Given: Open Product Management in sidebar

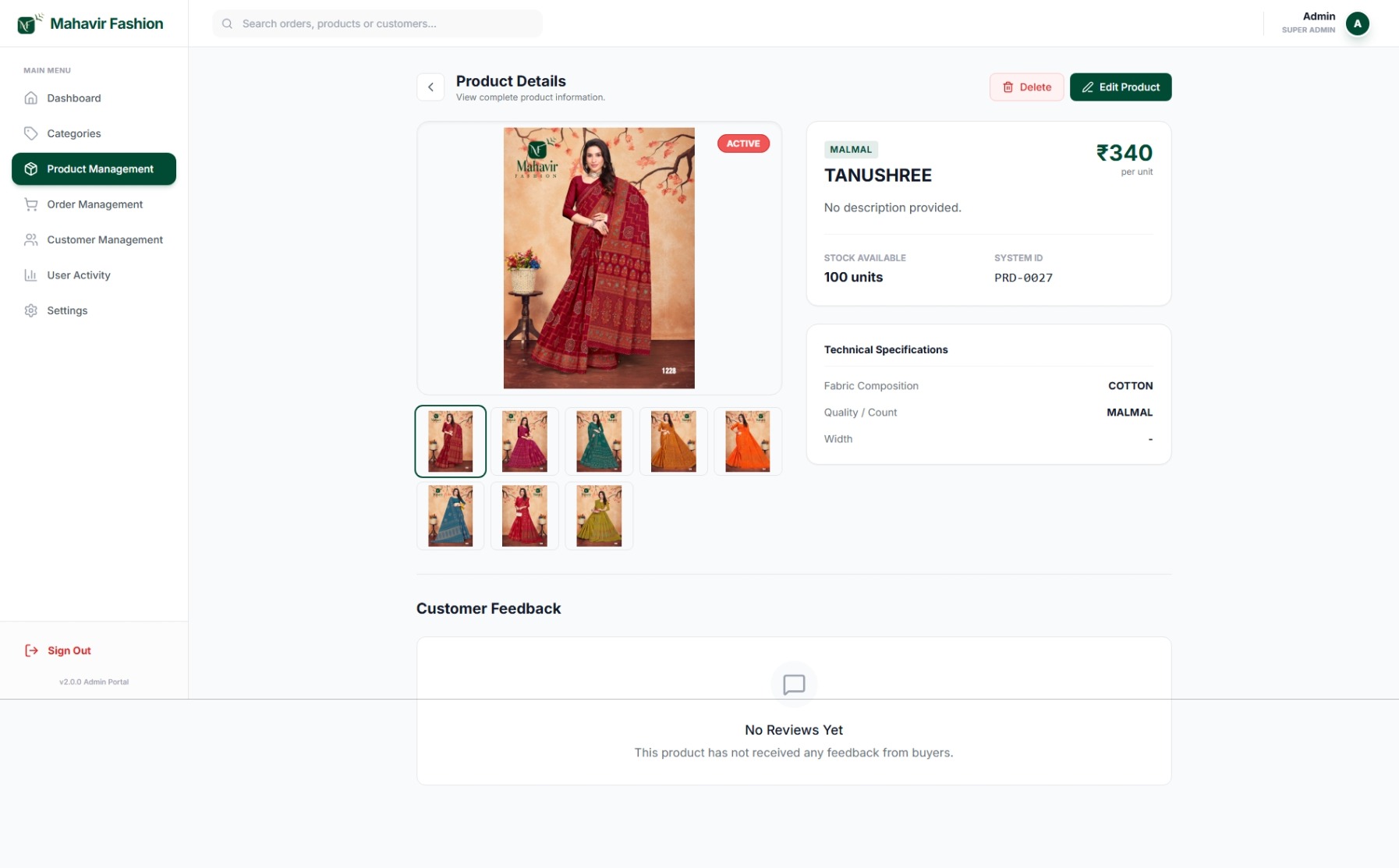Looking at the screenshot, I should click(x=94, y=169).
